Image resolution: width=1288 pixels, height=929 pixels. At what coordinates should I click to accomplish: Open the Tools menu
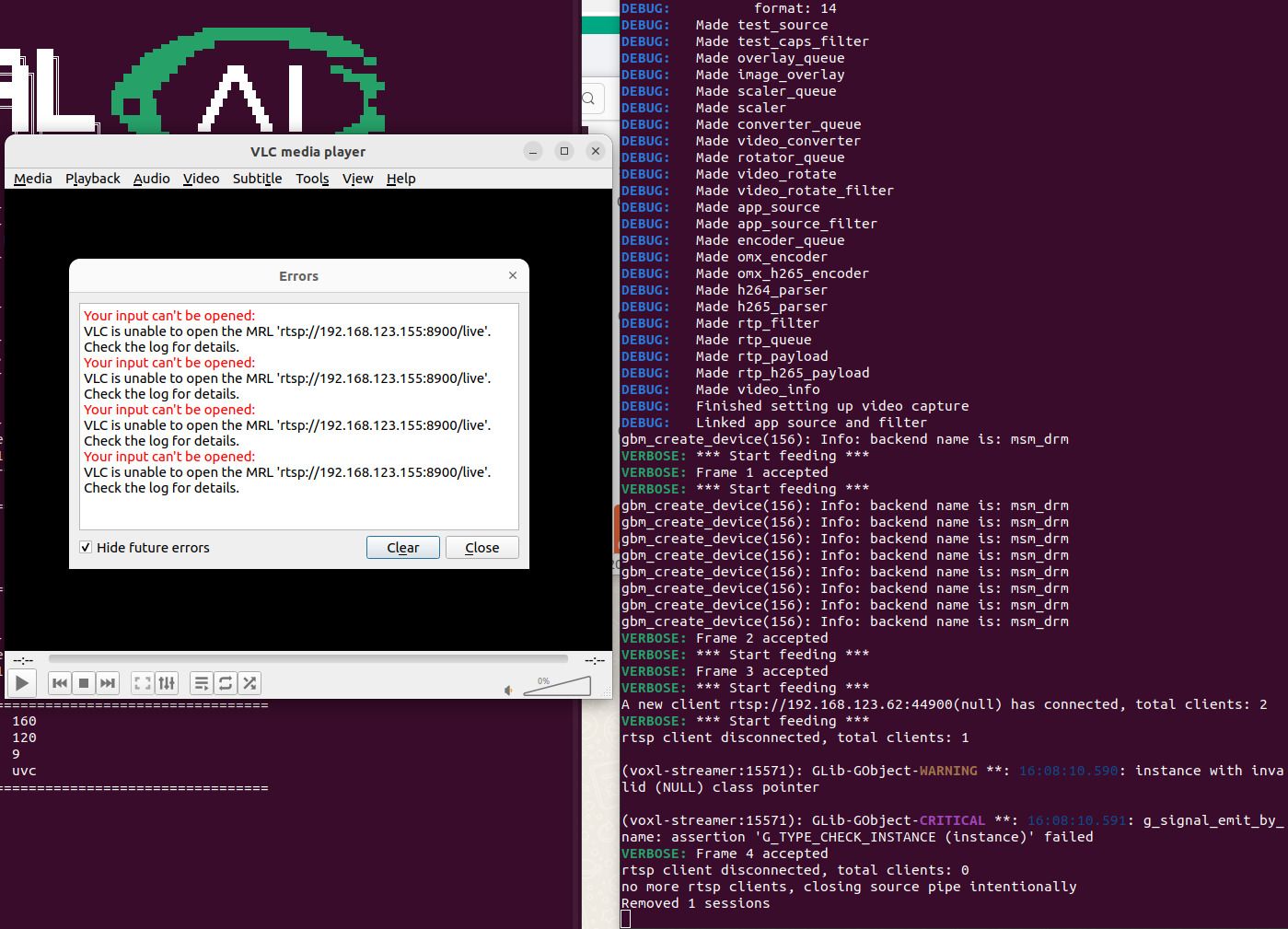coord(312,179)
